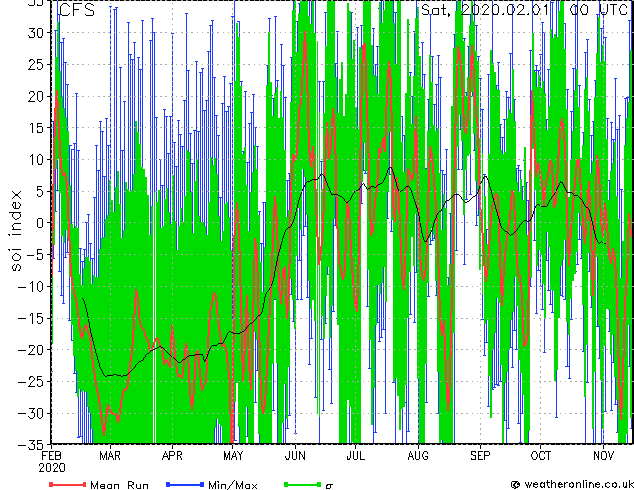
Task: Click the FEB month axis label
Action: [51, 456]
